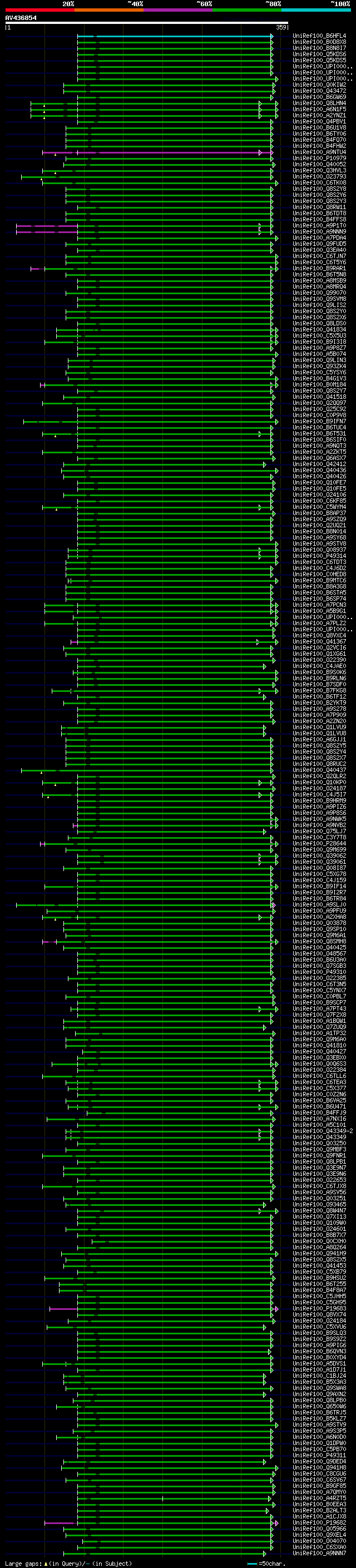The height and width of the screenshot is (1568, 356).
Task: Open the UniRef100_B8N8I7 hit
Action: point(319,48)
